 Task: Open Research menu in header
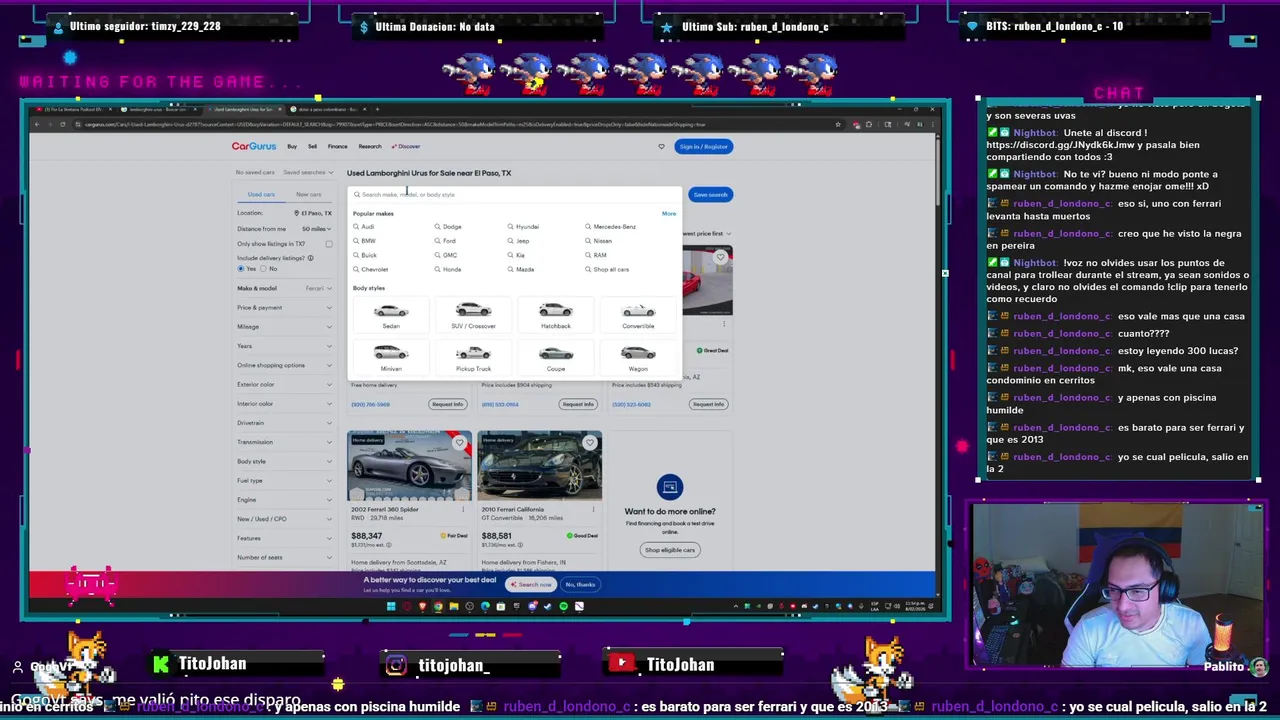(370, 147)
